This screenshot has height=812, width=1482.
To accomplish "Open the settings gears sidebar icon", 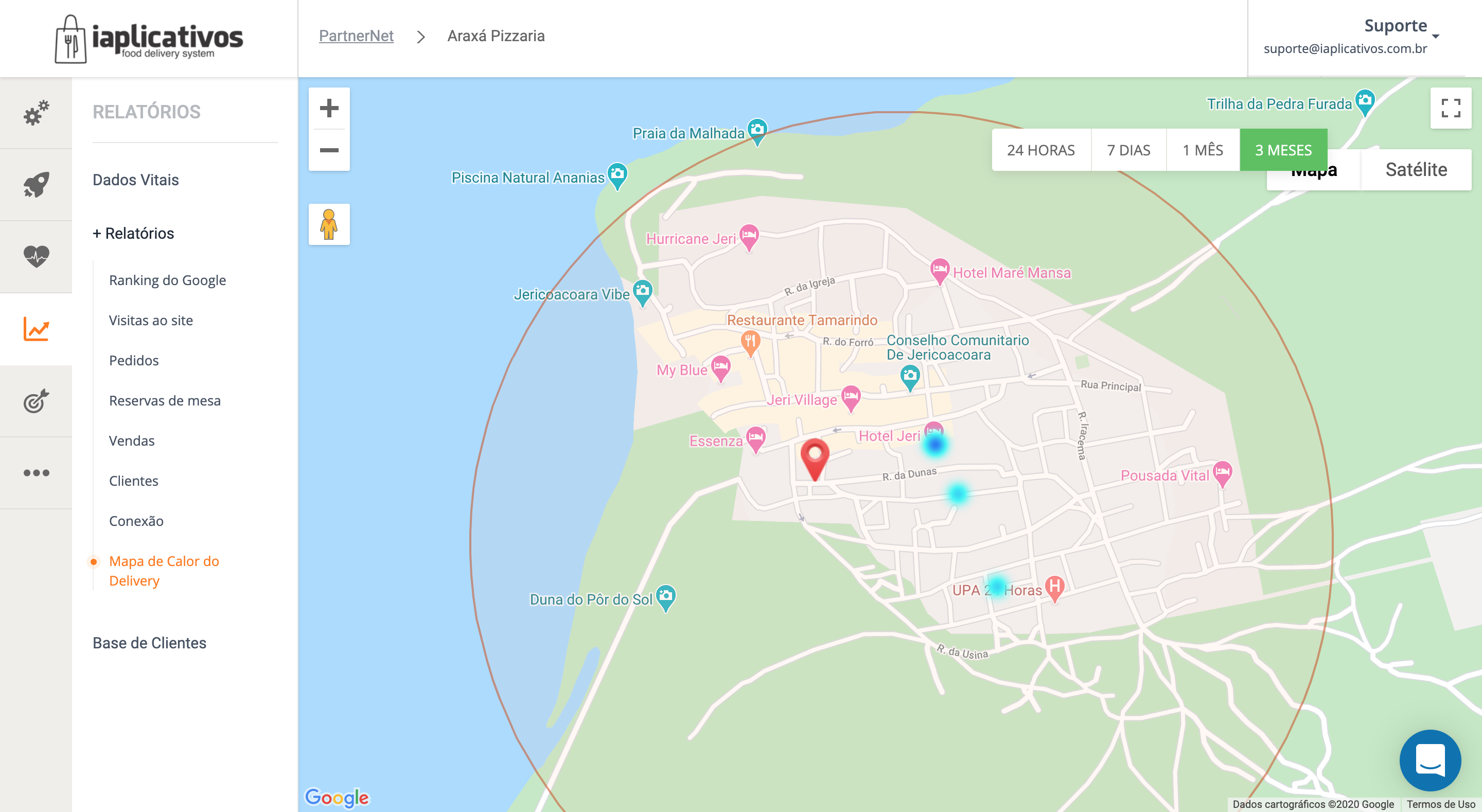I will pos(36,113).
